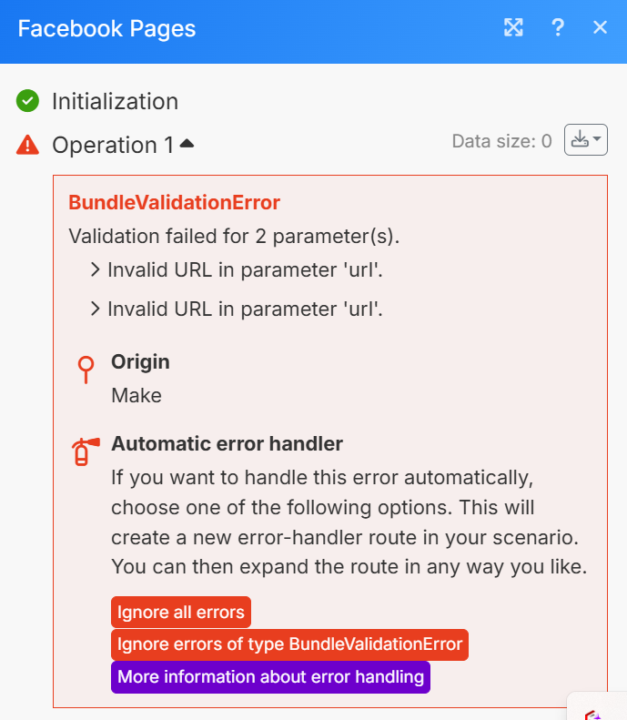This screenshot has width=627, height=720.
Task: Select the Operation 1 label
Action: [x=113, y=145]
